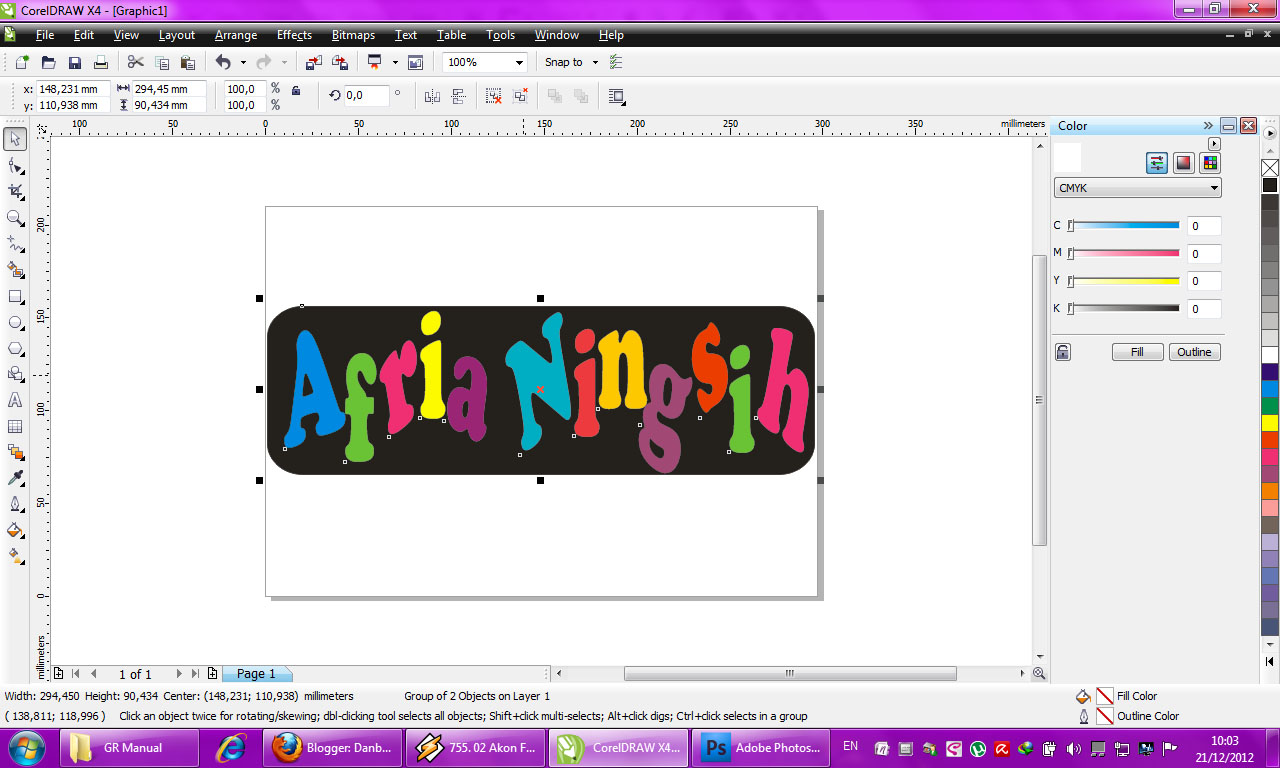1280x768 pixels.
Task: Pick the yellow swatch in palette
Action: pos(1270,423)
